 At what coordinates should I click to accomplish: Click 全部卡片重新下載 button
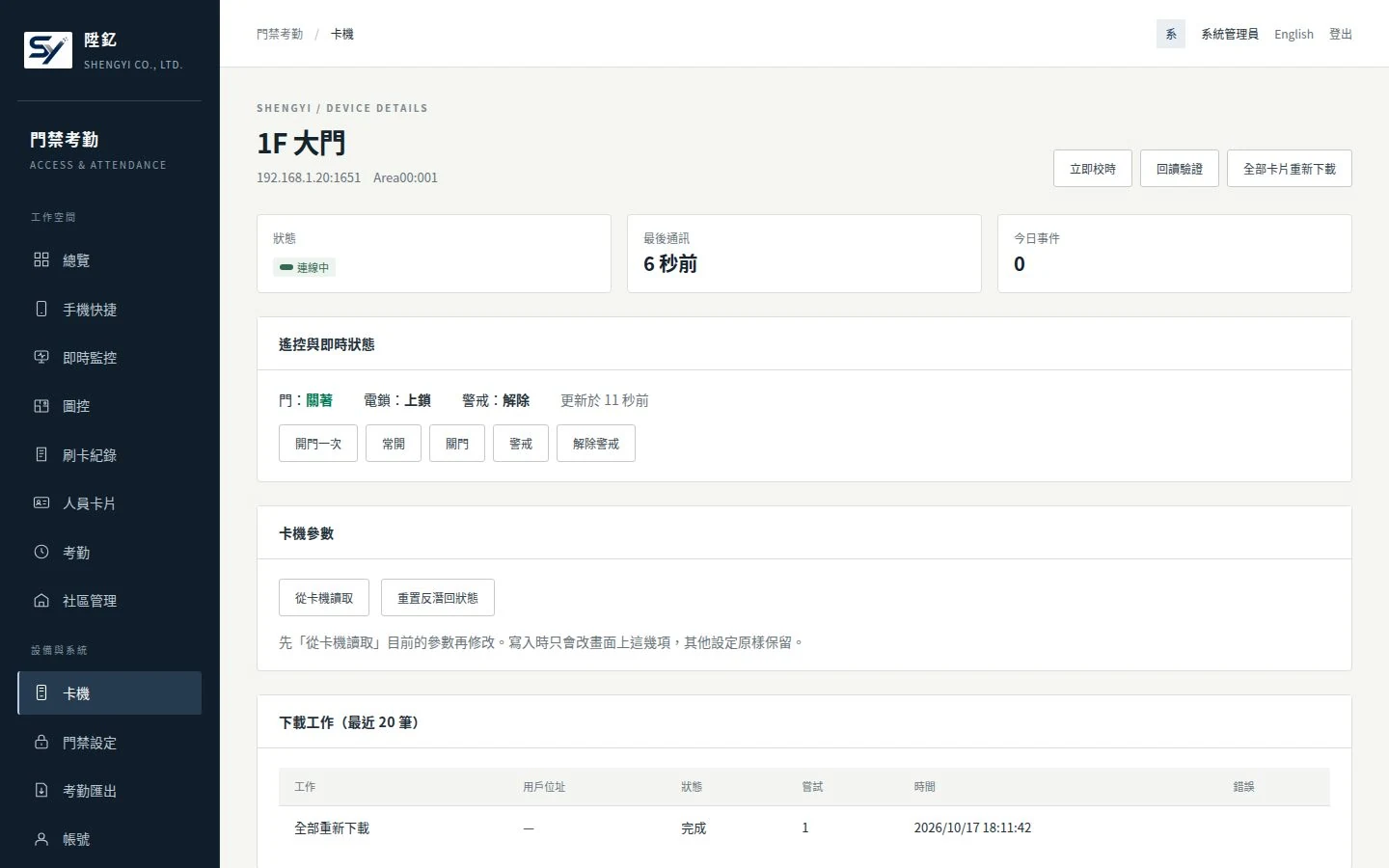click(1290, 169)
